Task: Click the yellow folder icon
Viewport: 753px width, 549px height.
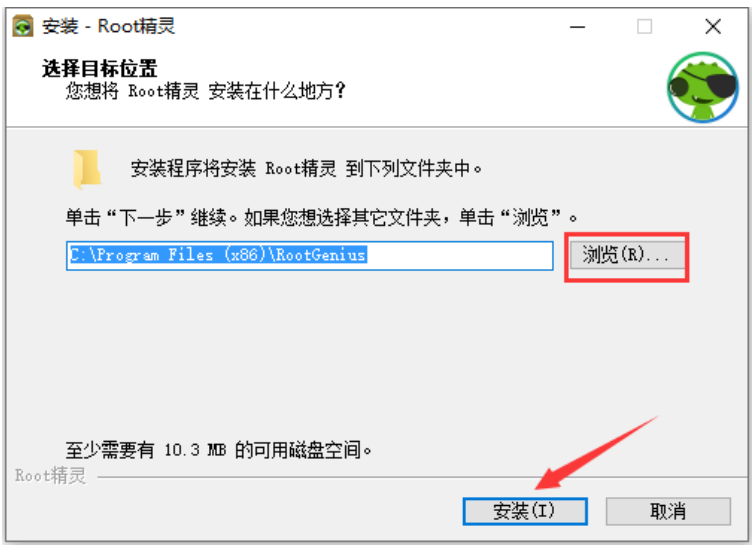Action: click(x=87, y=169)
